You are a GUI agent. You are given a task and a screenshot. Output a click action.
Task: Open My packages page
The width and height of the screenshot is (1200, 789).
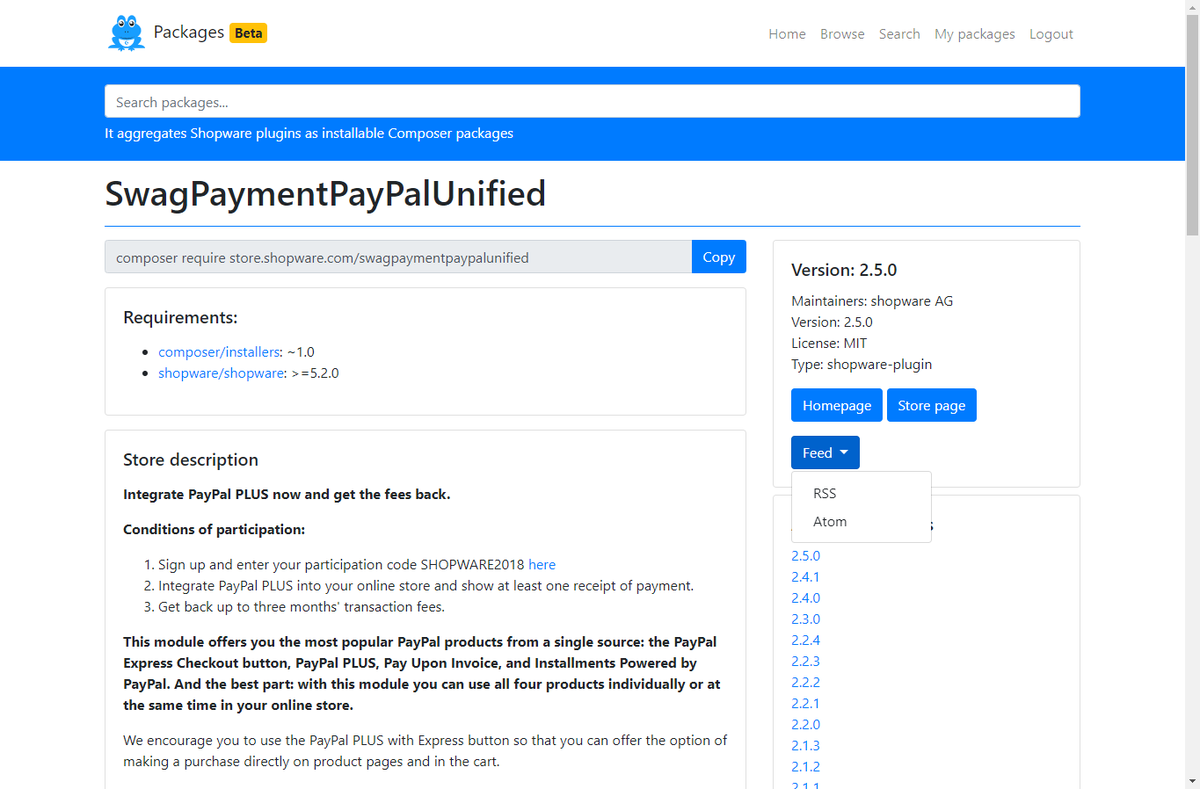[974, 34]
